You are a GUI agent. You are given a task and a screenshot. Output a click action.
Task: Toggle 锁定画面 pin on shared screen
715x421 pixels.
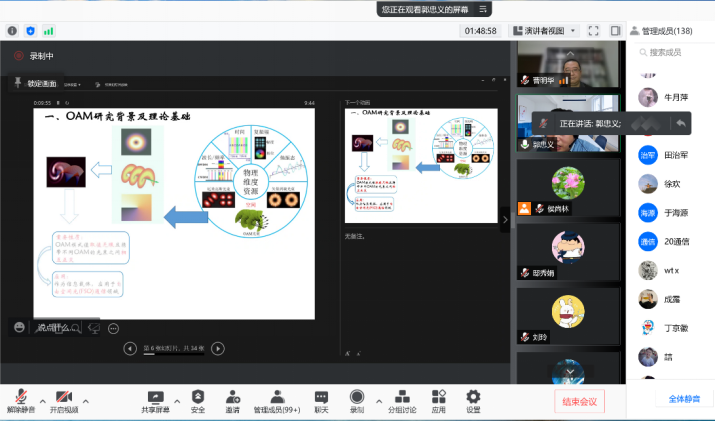tap(36, 83)
